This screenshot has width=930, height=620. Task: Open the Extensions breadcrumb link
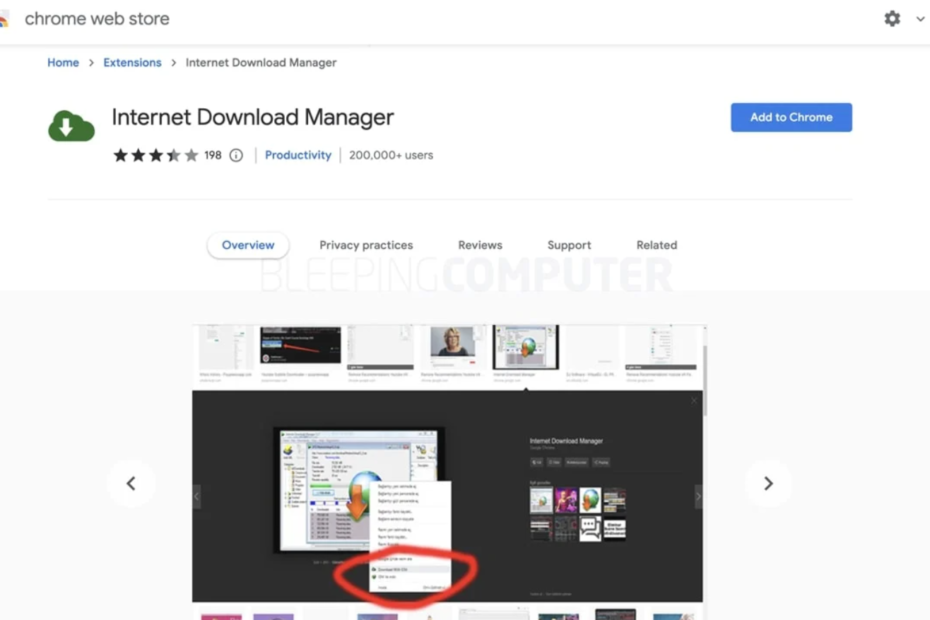tap(132, 62)
